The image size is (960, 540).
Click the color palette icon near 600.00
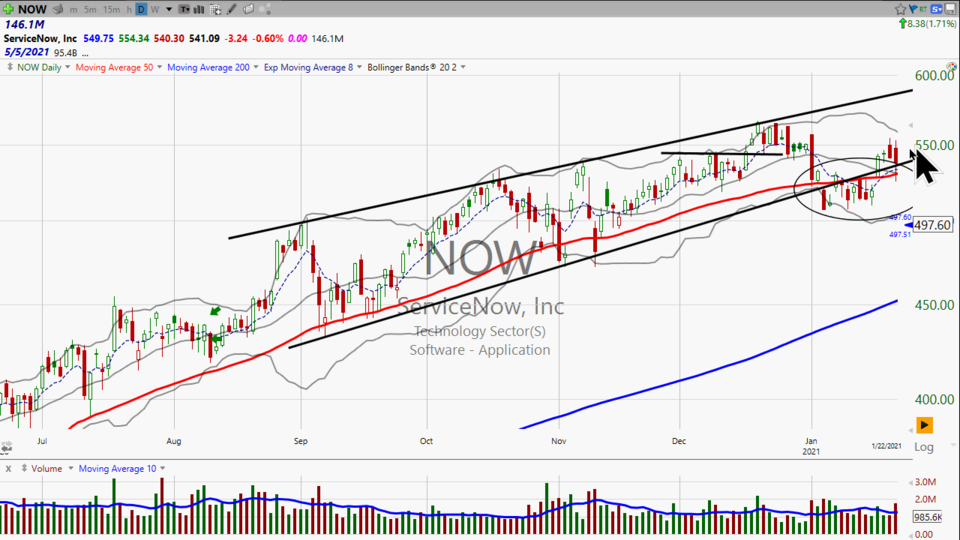pyautogui.click(x=951, y=66)
